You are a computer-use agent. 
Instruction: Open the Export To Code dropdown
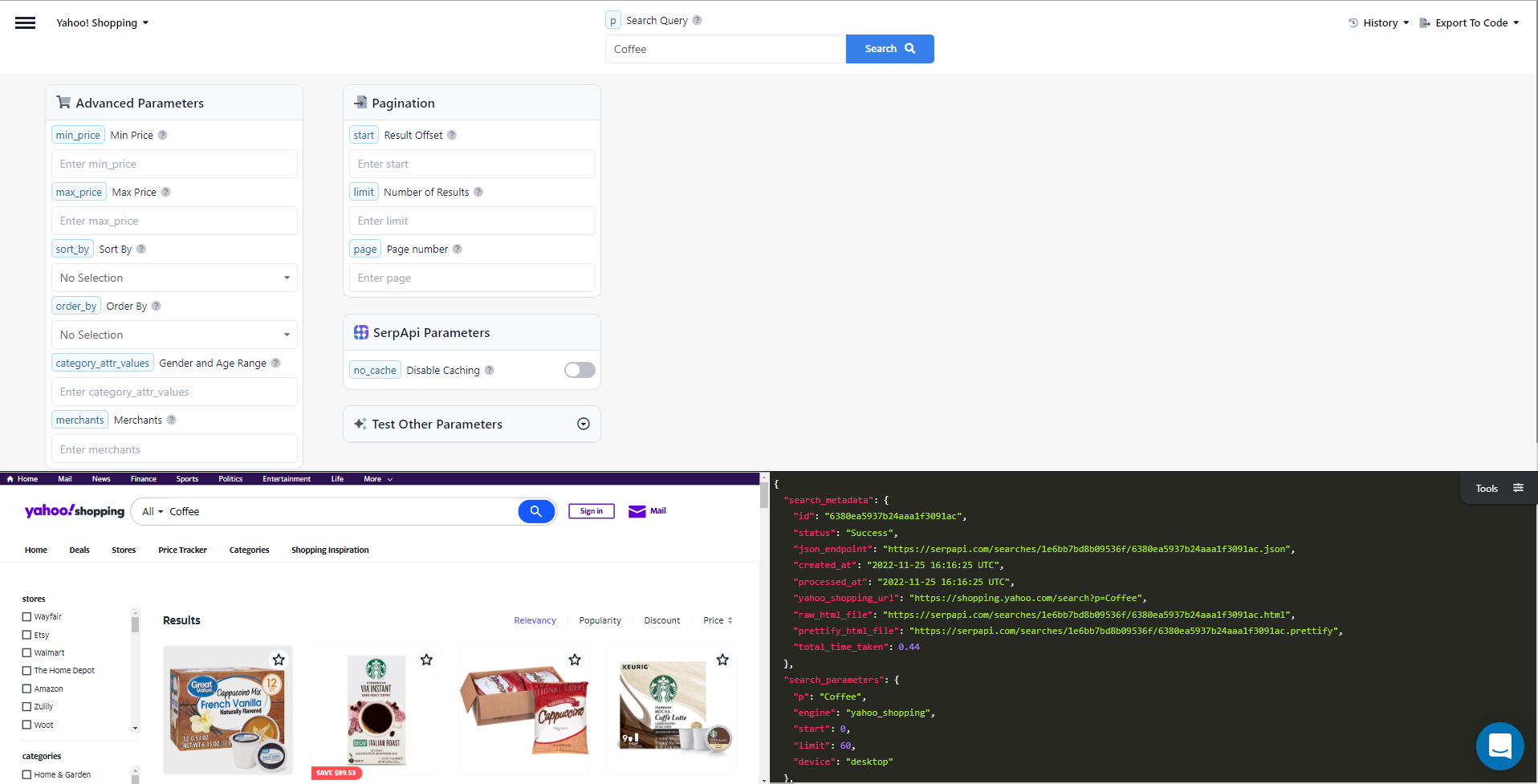pyautogui.click(x=1469, y=22)
